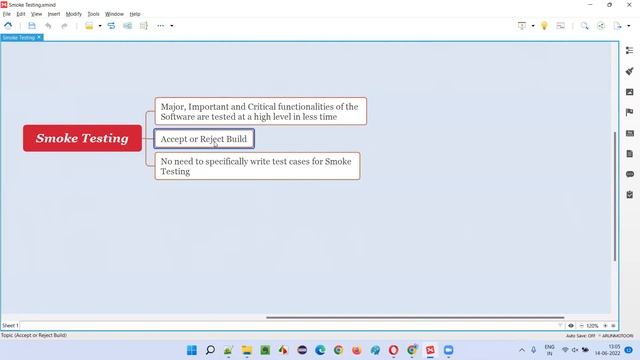Click the Redo arrow
The image size is (640, 360).
click(64, 26)
